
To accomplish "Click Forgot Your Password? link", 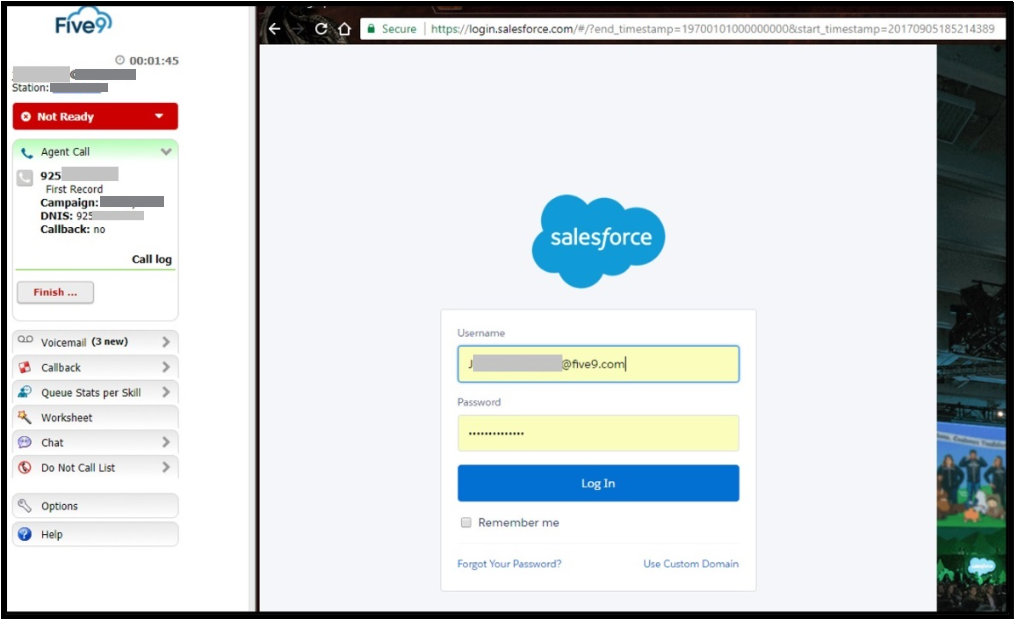I will (x=509, y=564).
